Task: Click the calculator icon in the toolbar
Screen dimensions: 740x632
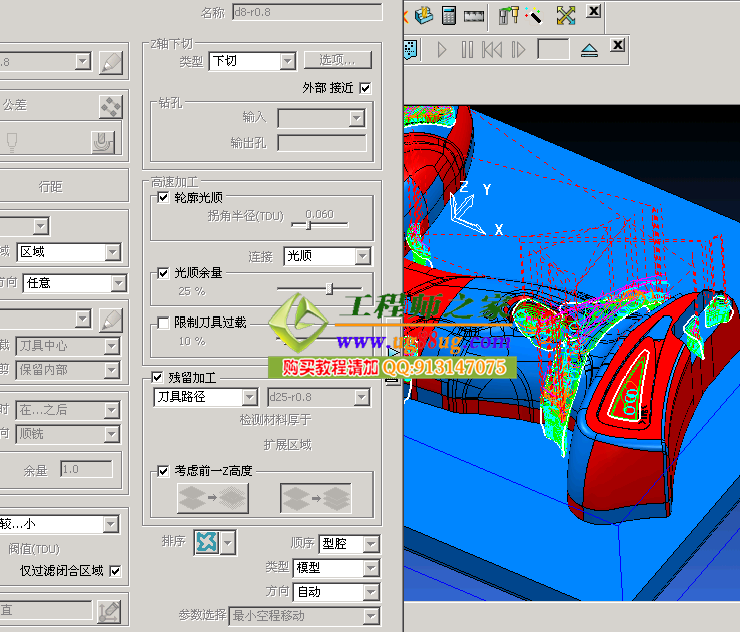Action: tap(449, 15)
